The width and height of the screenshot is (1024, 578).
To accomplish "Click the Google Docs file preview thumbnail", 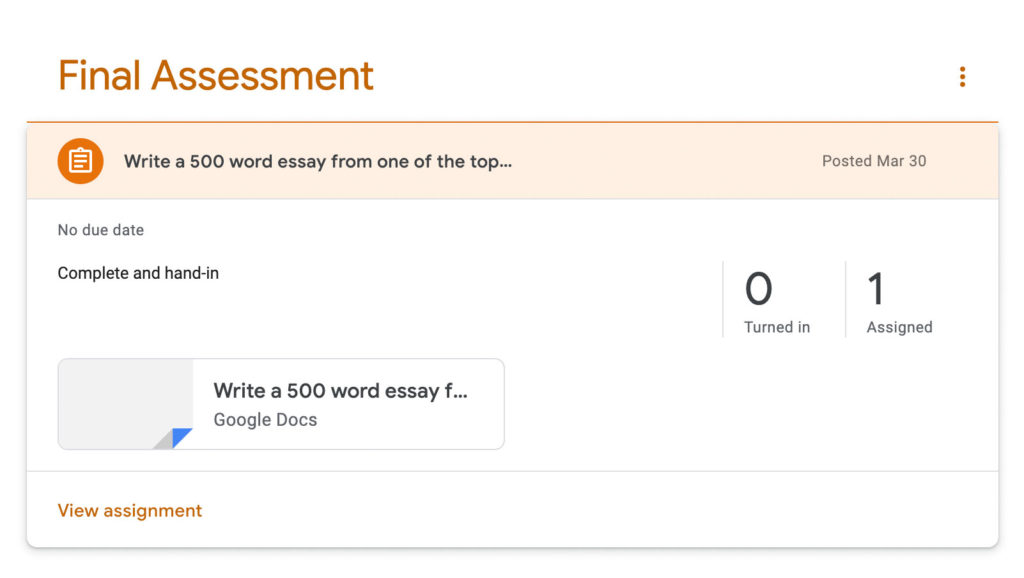I will coord(125,404).
